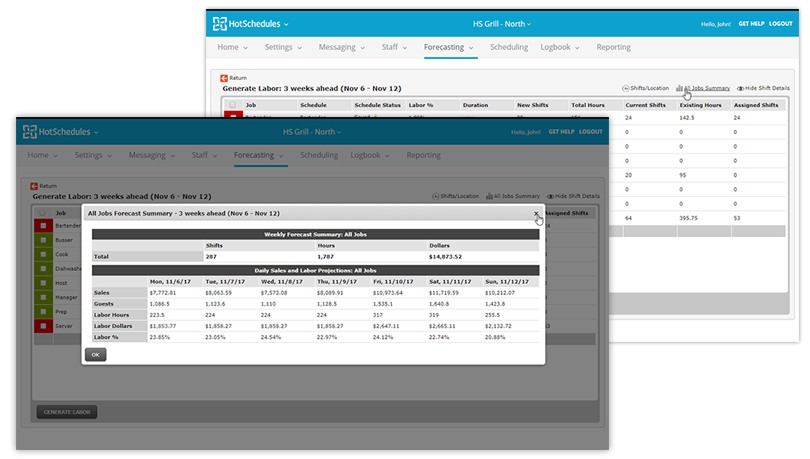Viewport: 810px width, 459px height.
Task: Open the Reporting tab in the bright window
Action: (x=613, y=47)
